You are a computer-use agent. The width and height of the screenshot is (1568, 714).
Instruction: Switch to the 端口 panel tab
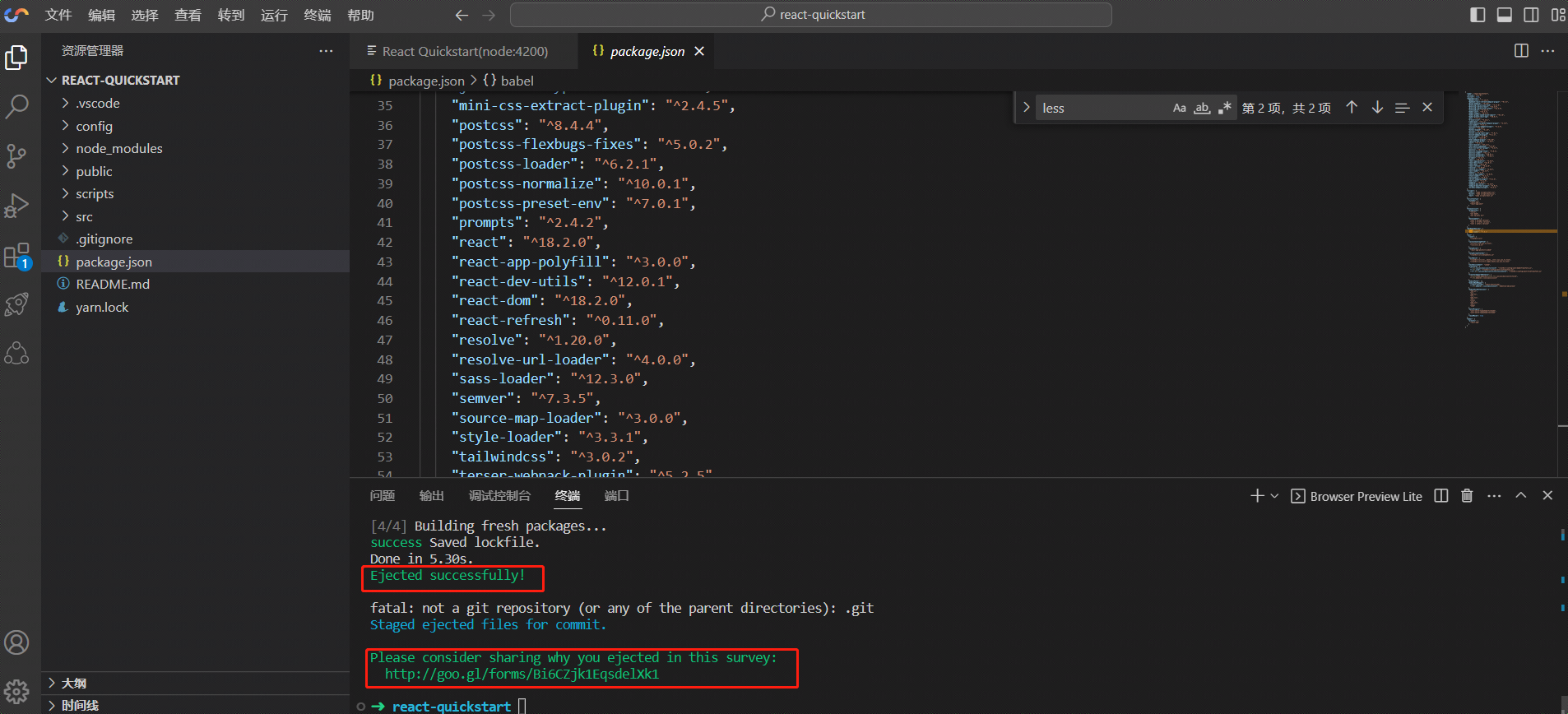pos(616,496)
